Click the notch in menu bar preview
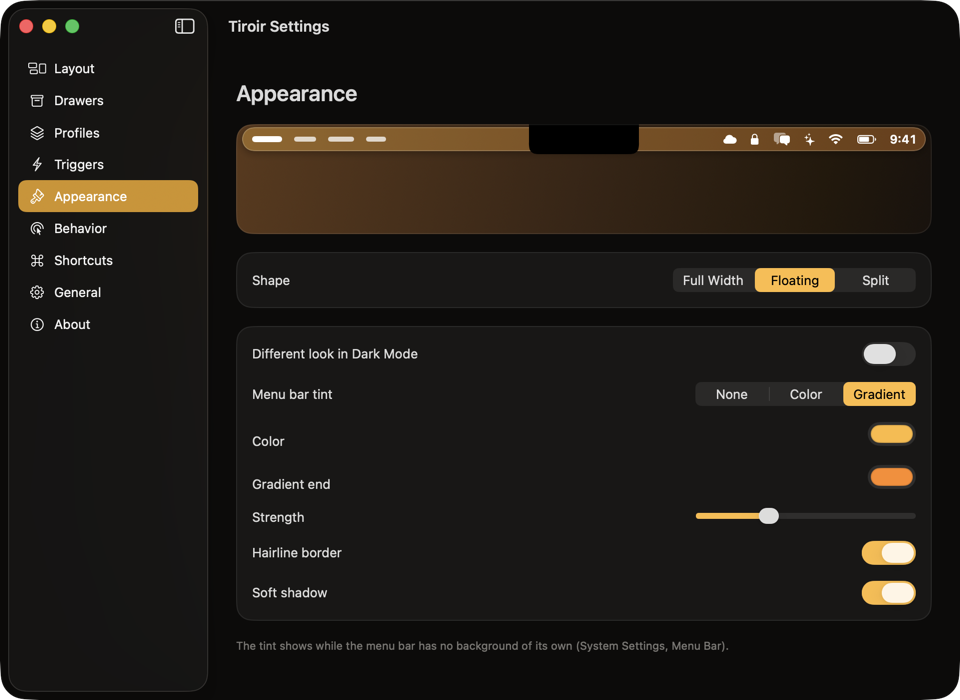The height and width of the screenshot is (700, 960). (583, 139)
